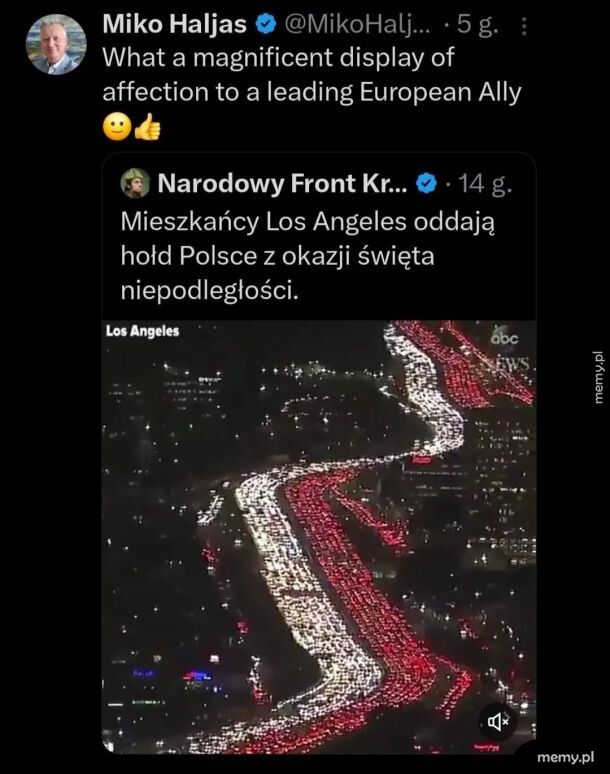Click Miko Haljas's blue verified badge

pos(266,25)
